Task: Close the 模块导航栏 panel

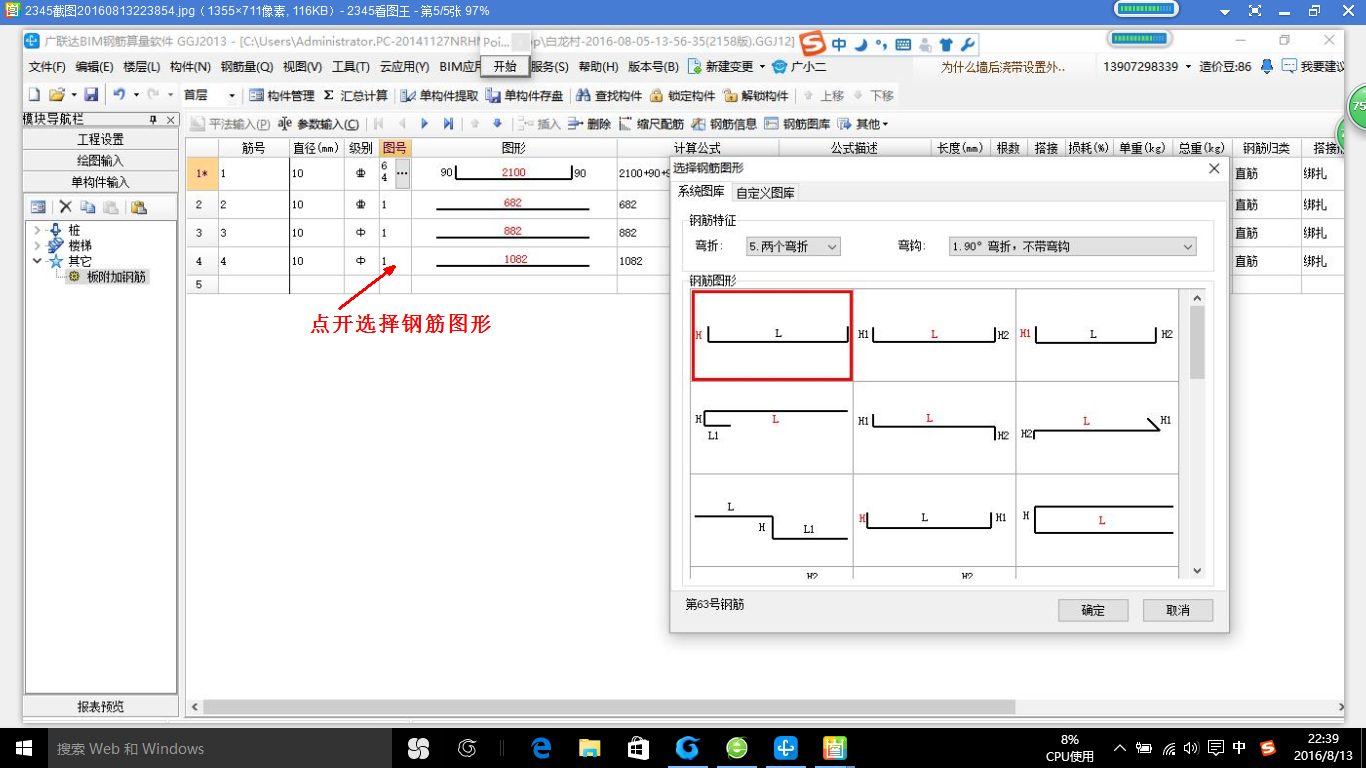Action: click(x=169, y=119)
